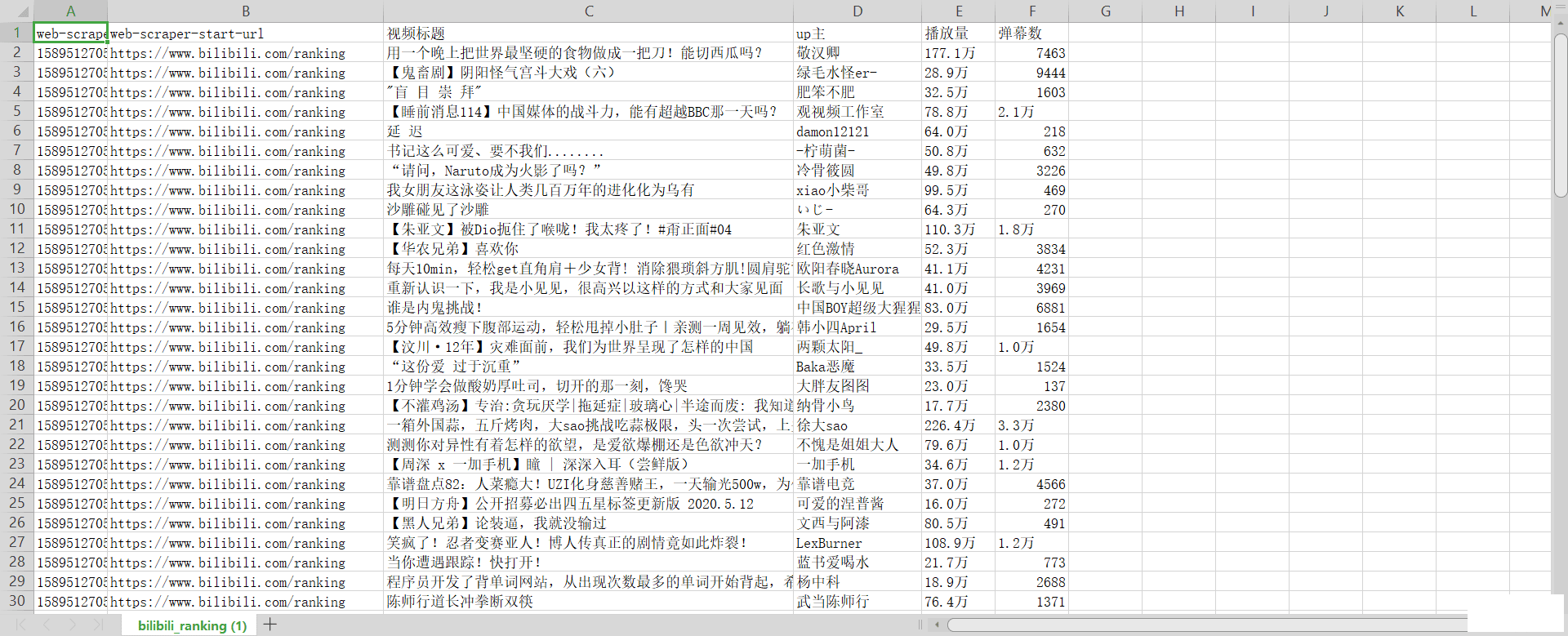The height and width of the screenshot is (636, 1568).
Task: Select row 30 header
Action: (16, 601)
